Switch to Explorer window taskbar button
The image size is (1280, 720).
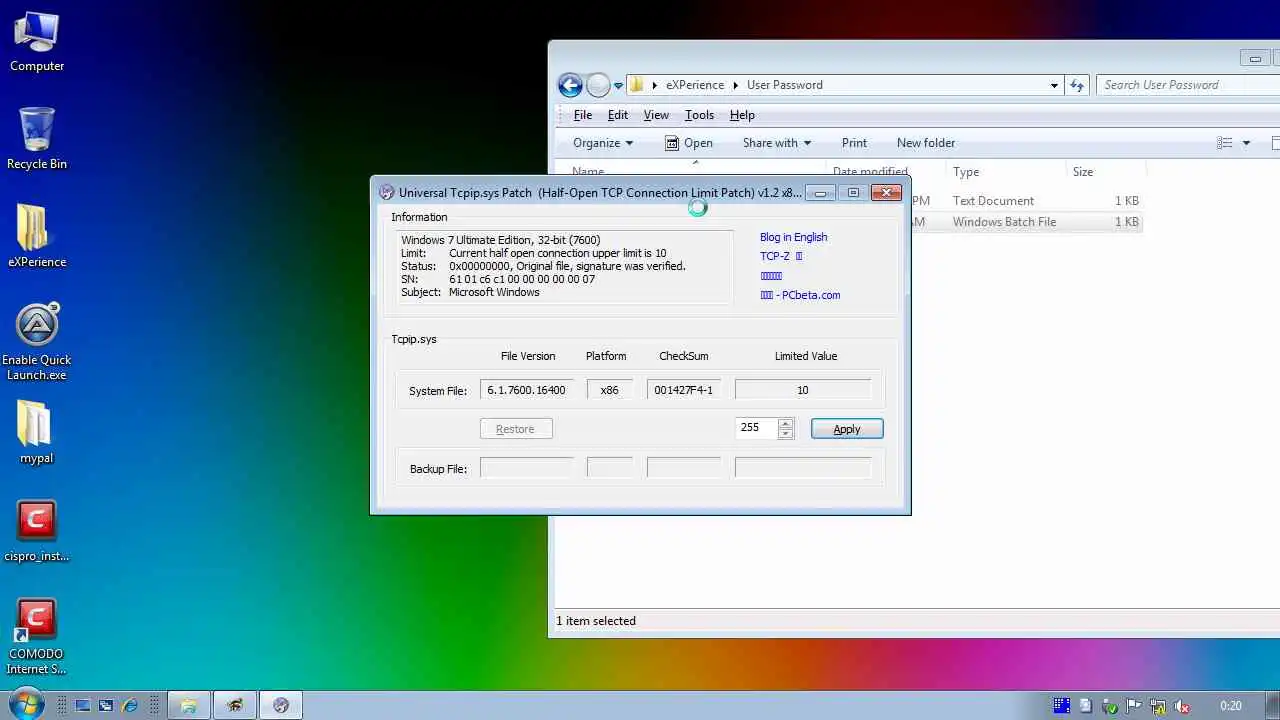pyautogui.click(x=188, y=705)
